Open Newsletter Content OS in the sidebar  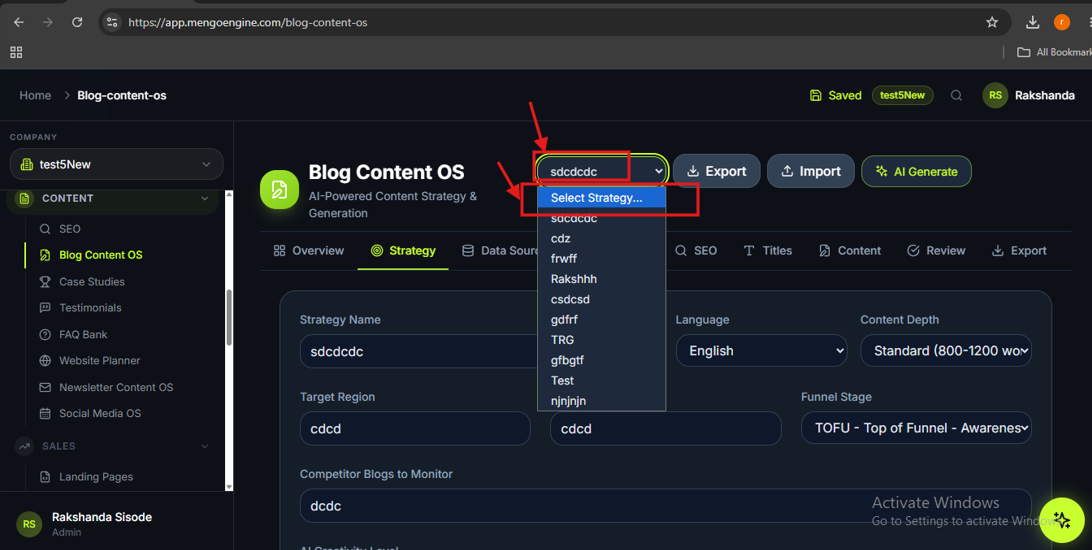coord(116,387)
